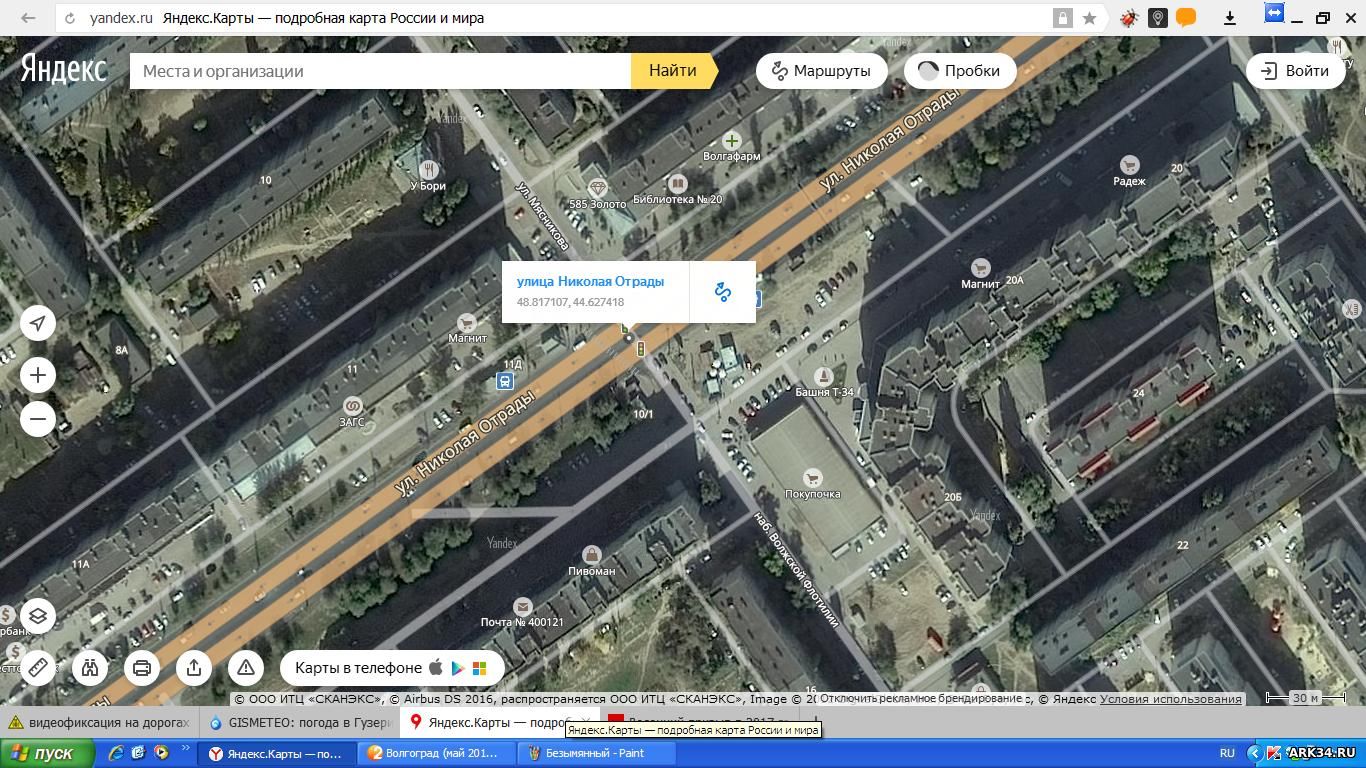This screenshot has height=768, width=1366.
Task: Build a route from the balloon icon
Action: pyautogui.click(x=723, y=292)
